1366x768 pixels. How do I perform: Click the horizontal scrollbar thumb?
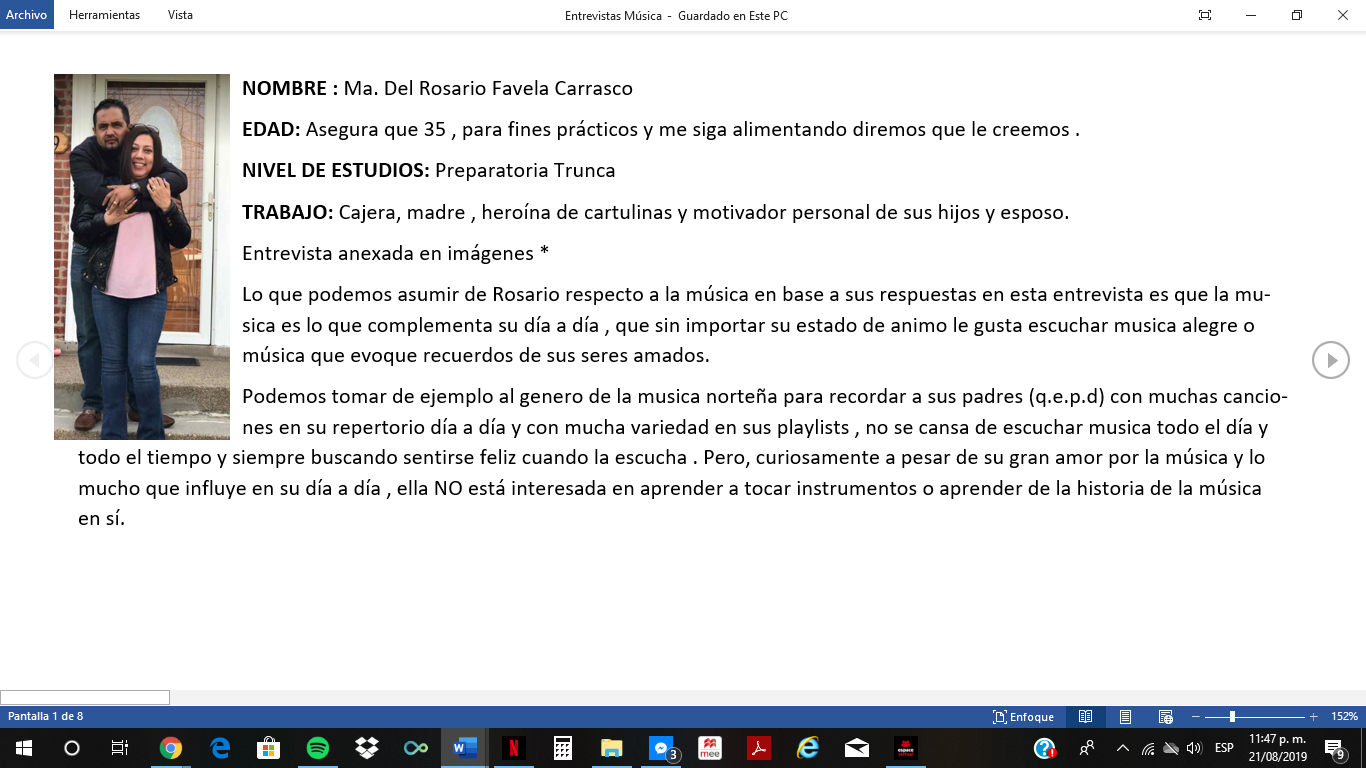[x=85, y=697]
